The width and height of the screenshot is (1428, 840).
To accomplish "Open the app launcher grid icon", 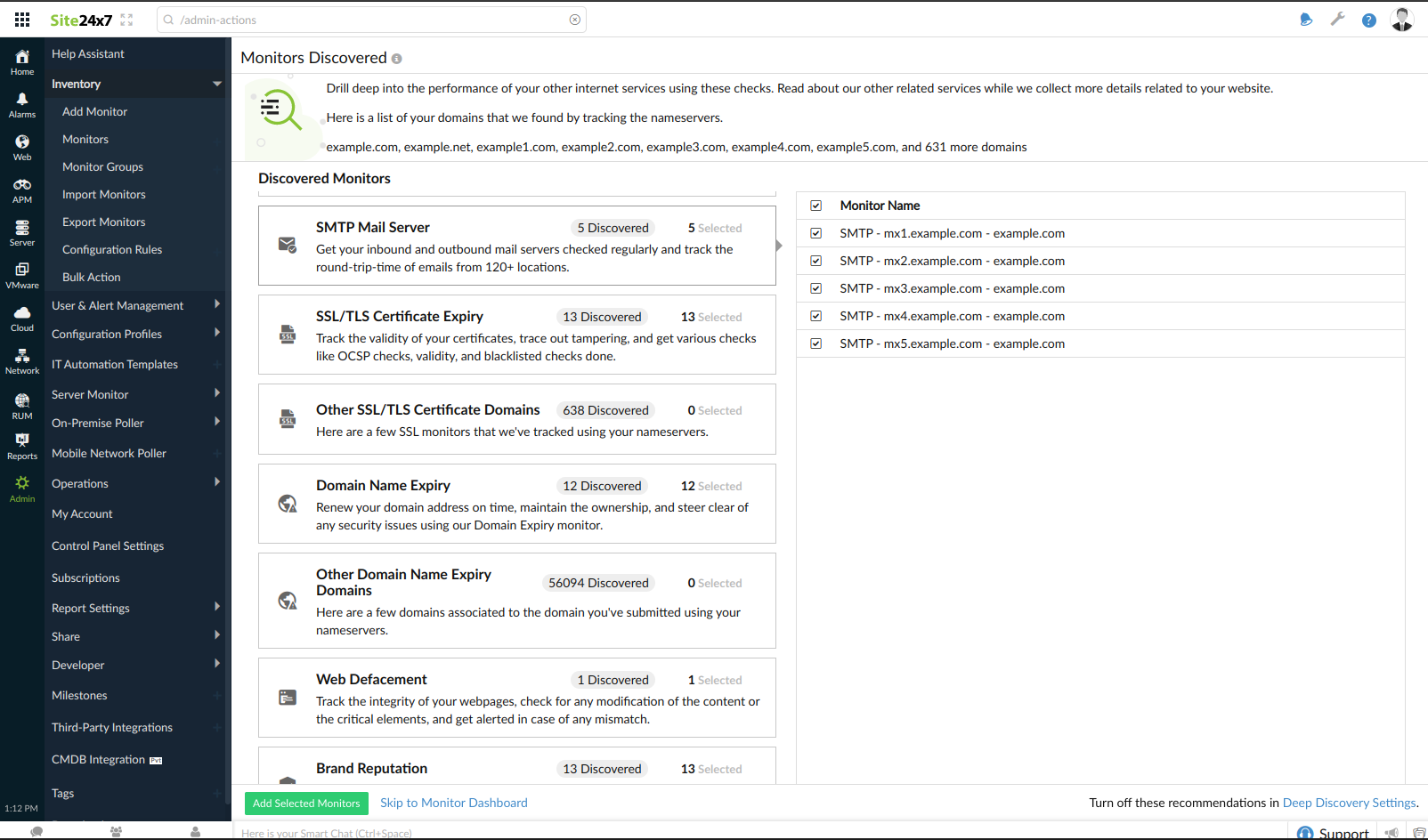I will (x=22, y=20).
